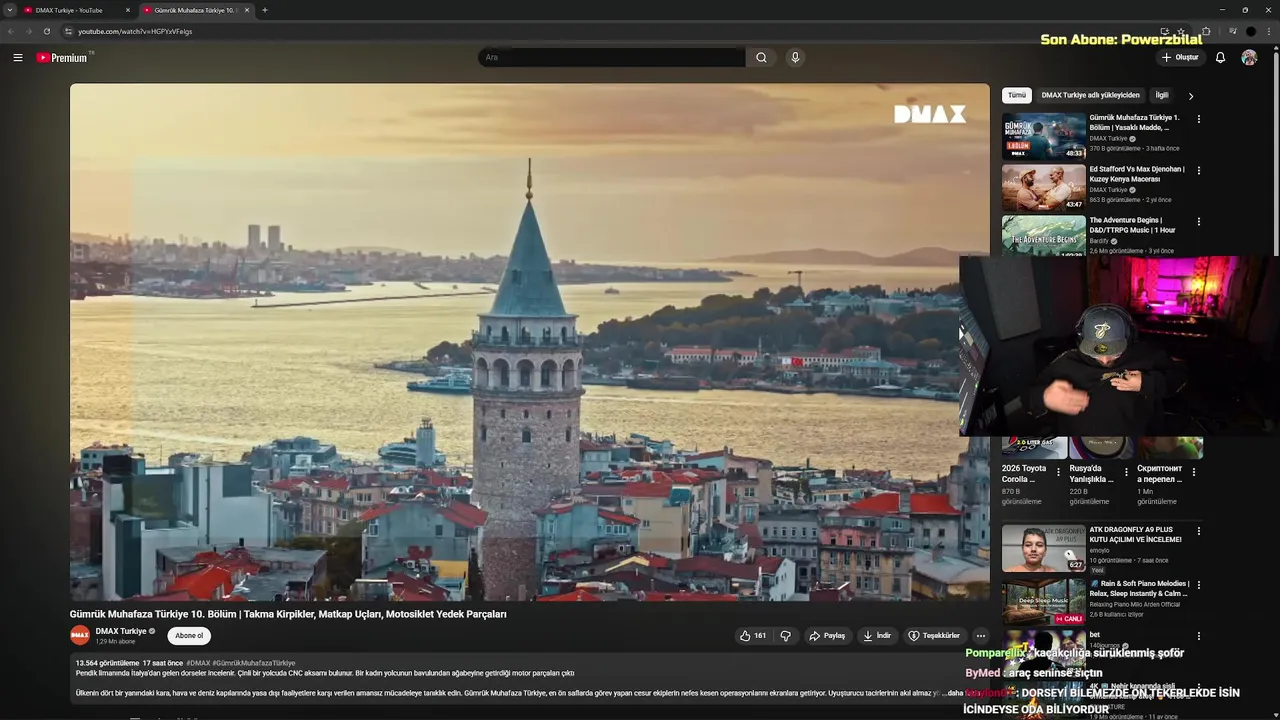Open options menu for the bet video

(1199, 636)
